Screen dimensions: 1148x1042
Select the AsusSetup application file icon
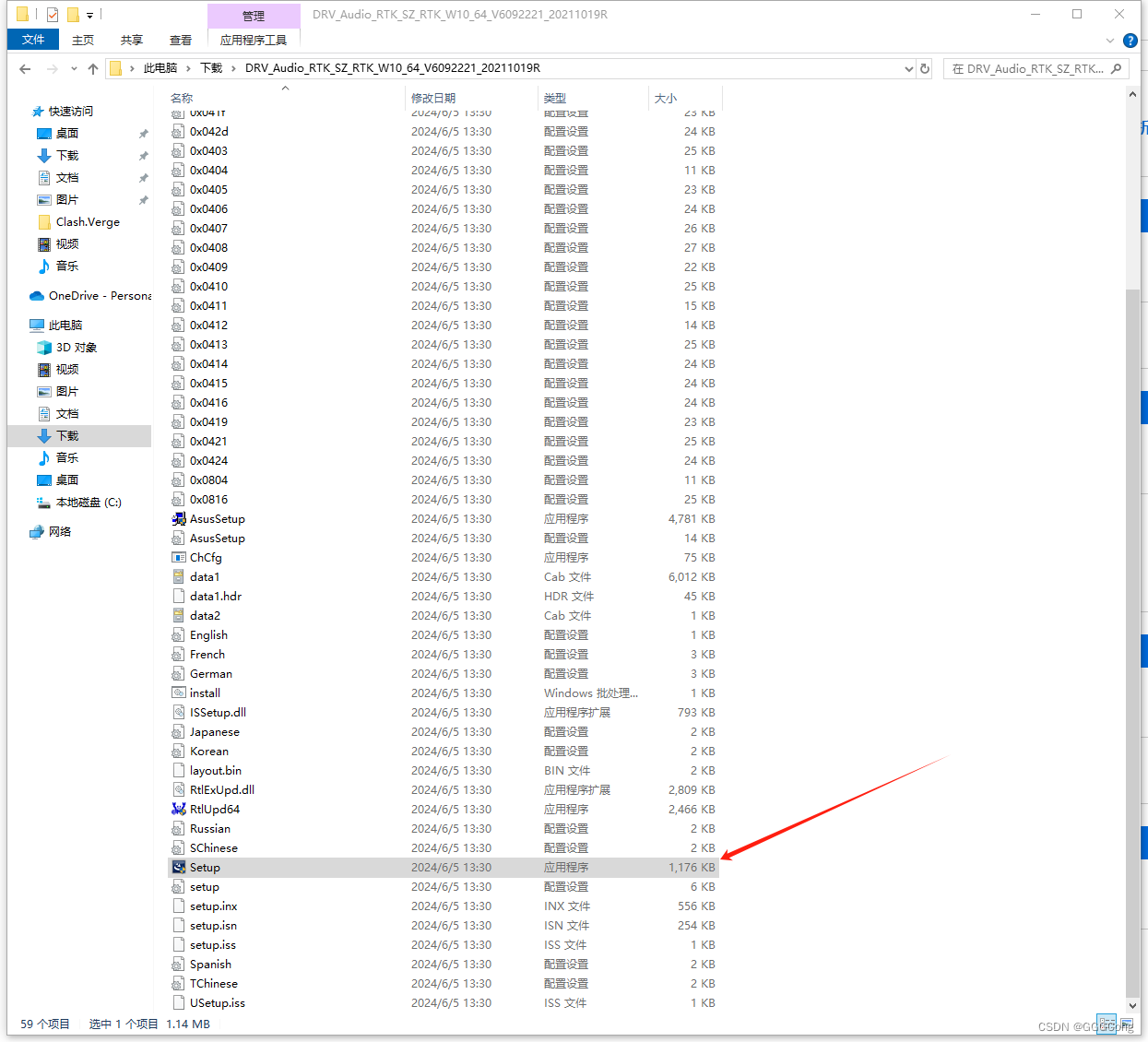[179, 519]
